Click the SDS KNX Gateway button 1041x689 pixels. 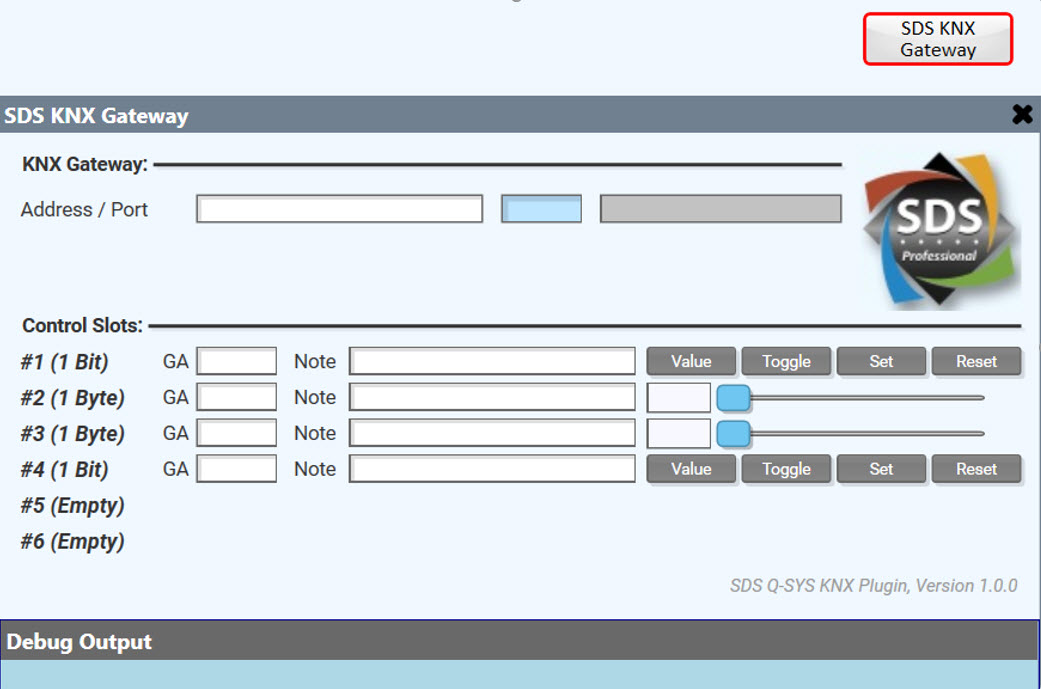tap(937, 39)
